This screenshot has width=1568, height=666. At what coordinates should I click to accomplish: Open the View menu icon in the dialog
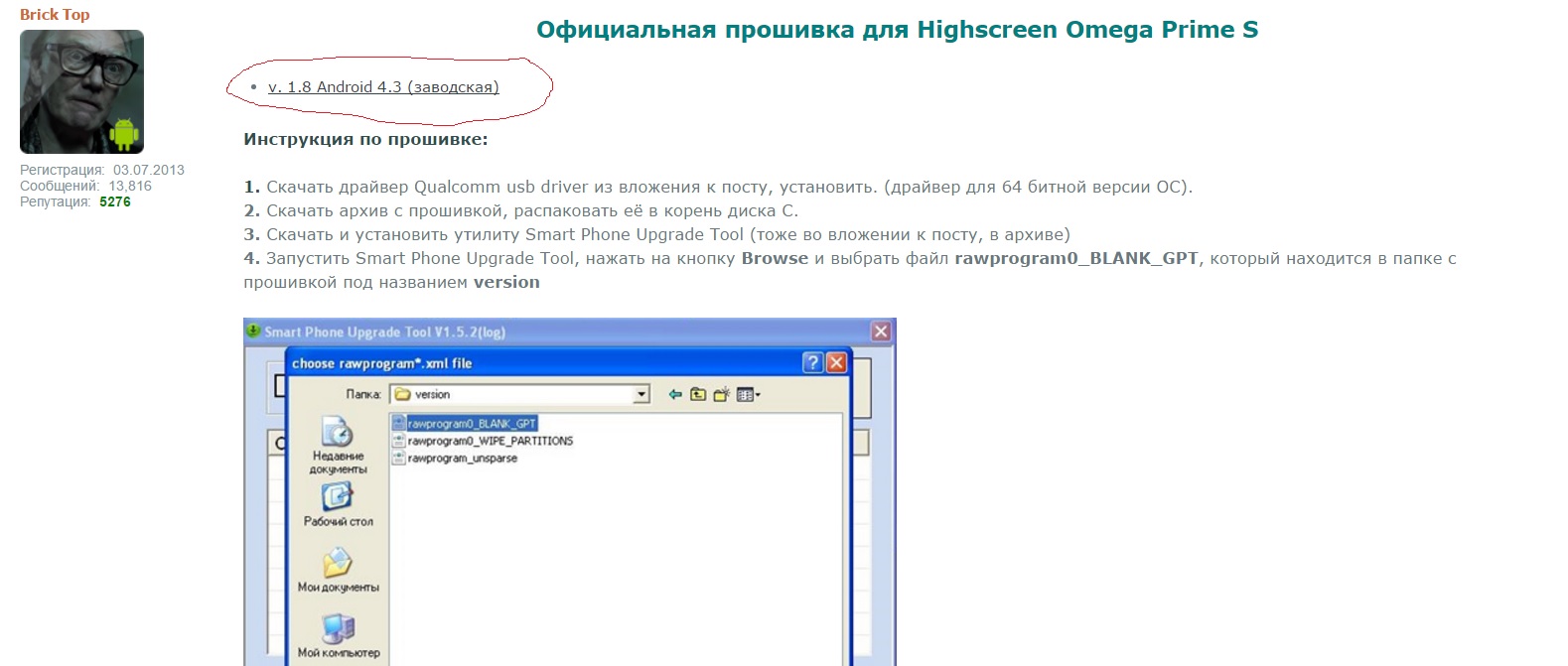(x=748, y=395)
